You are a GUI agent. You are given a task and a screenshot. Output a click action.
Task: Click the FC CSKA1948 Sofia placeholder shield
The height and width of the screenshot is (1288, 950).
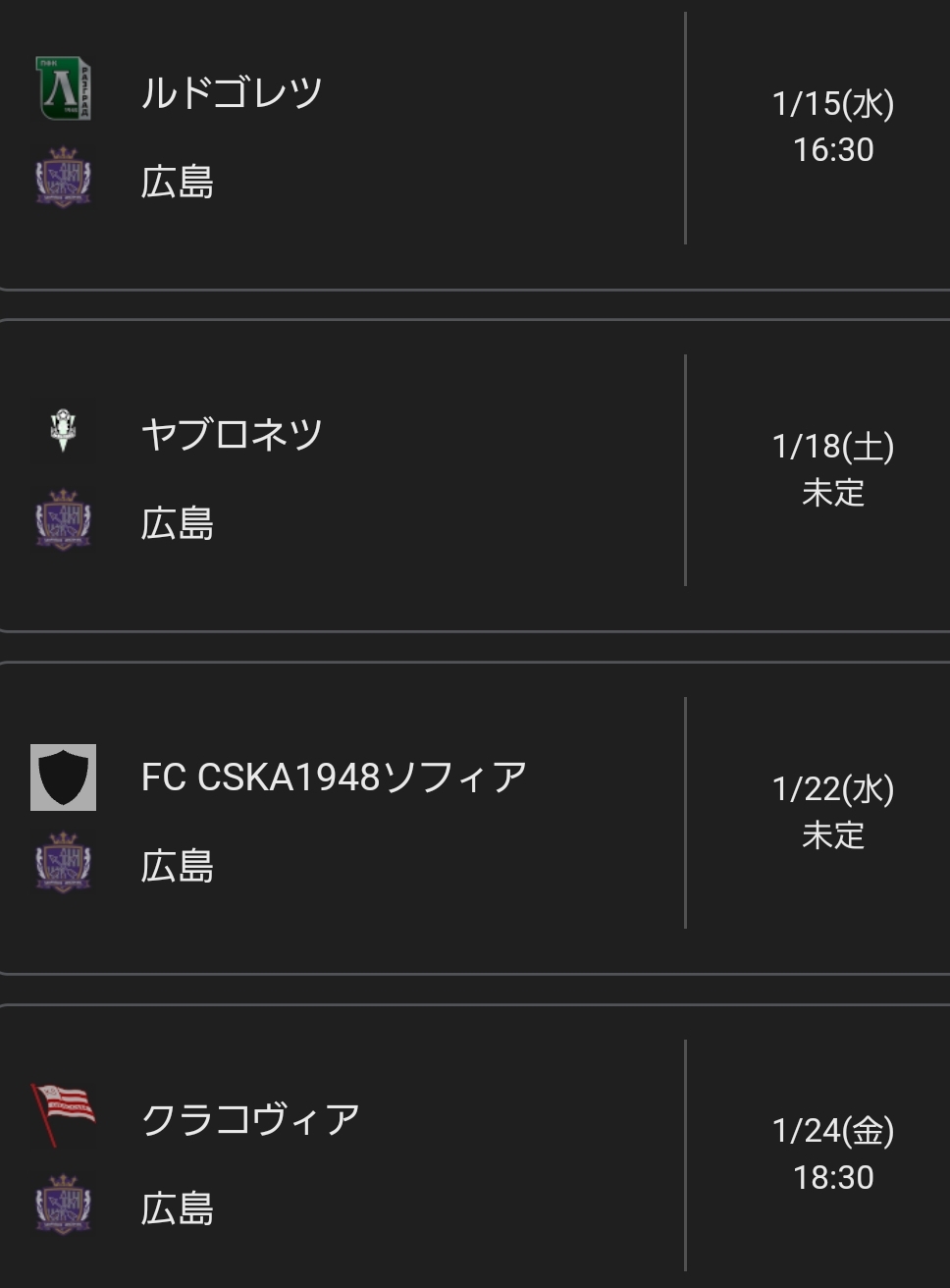(x=63, y=777)
